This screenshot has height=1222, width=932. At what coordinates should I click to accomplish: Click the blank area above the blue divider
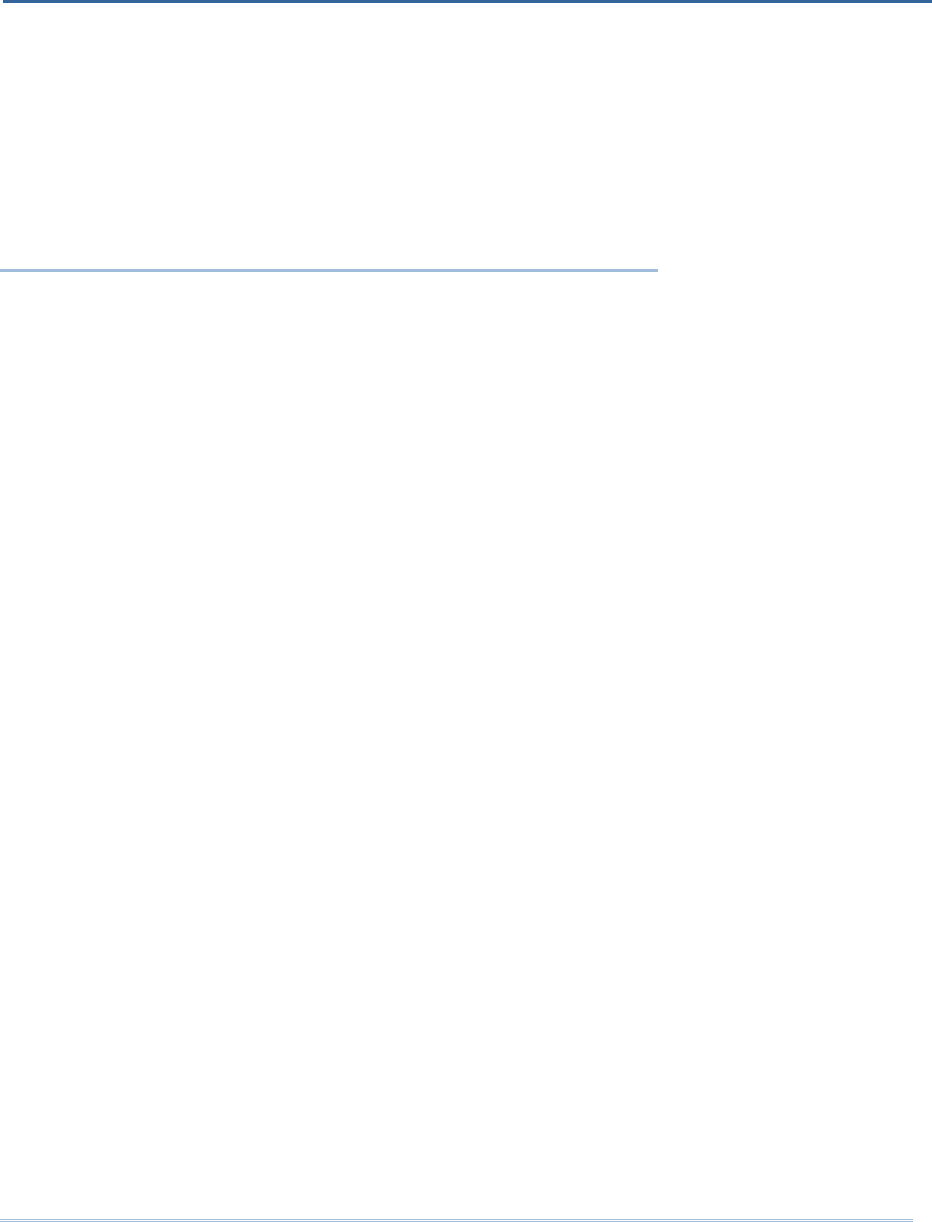[329, 136]
